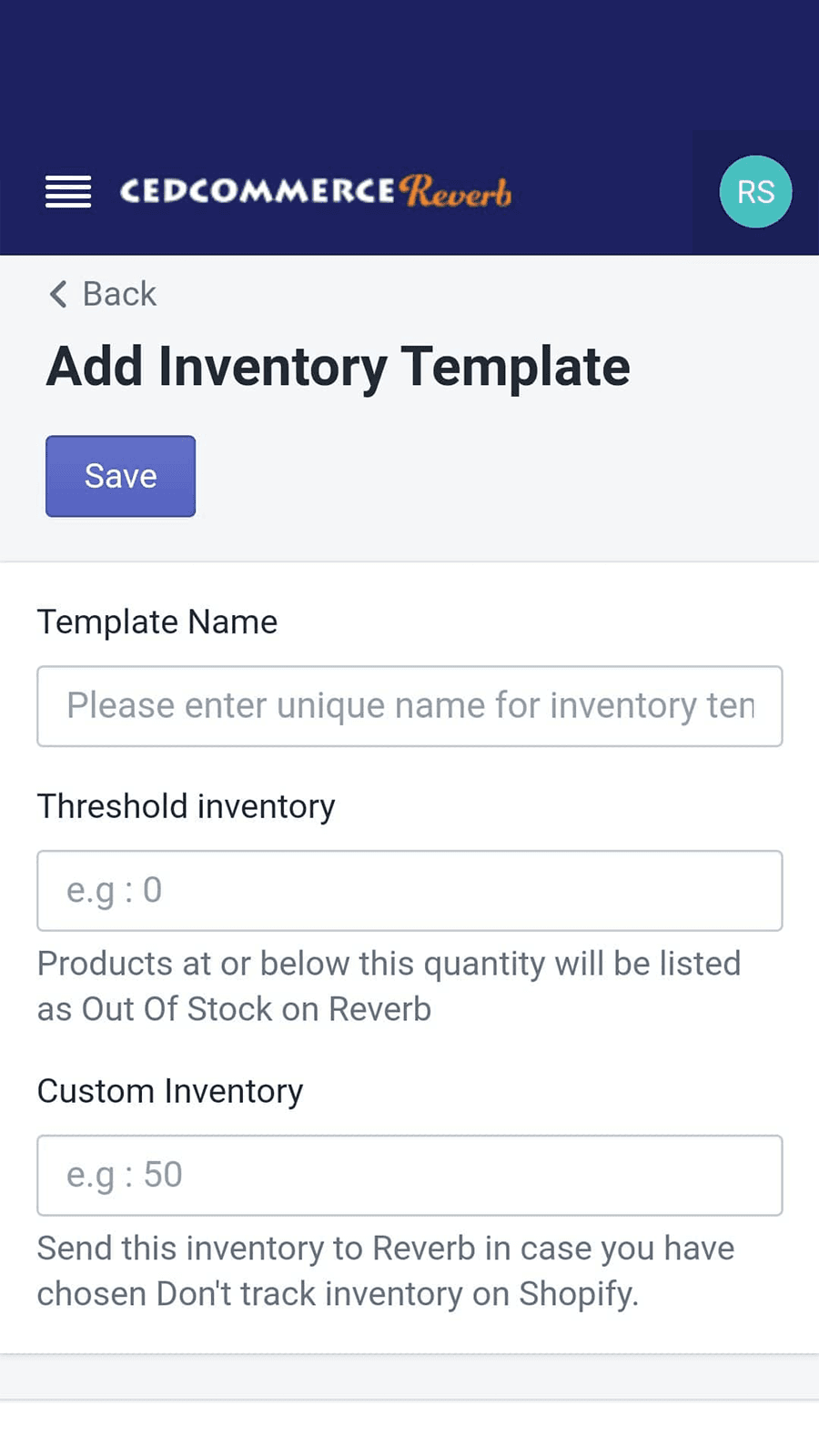Image resolution: width=819 pixels, height=1456 pixels.
Task: Click the 'e.g : 50' placeholder text
Action: click(125, 1175)
